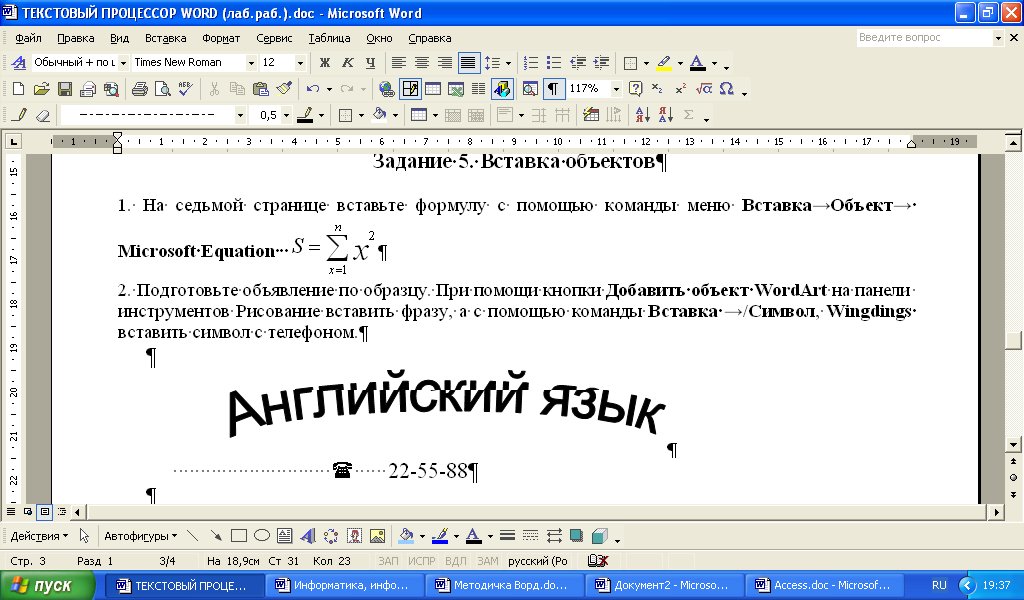Open Times New Roman font dropdown
The image size is (1024, 600).
(251, 63)
